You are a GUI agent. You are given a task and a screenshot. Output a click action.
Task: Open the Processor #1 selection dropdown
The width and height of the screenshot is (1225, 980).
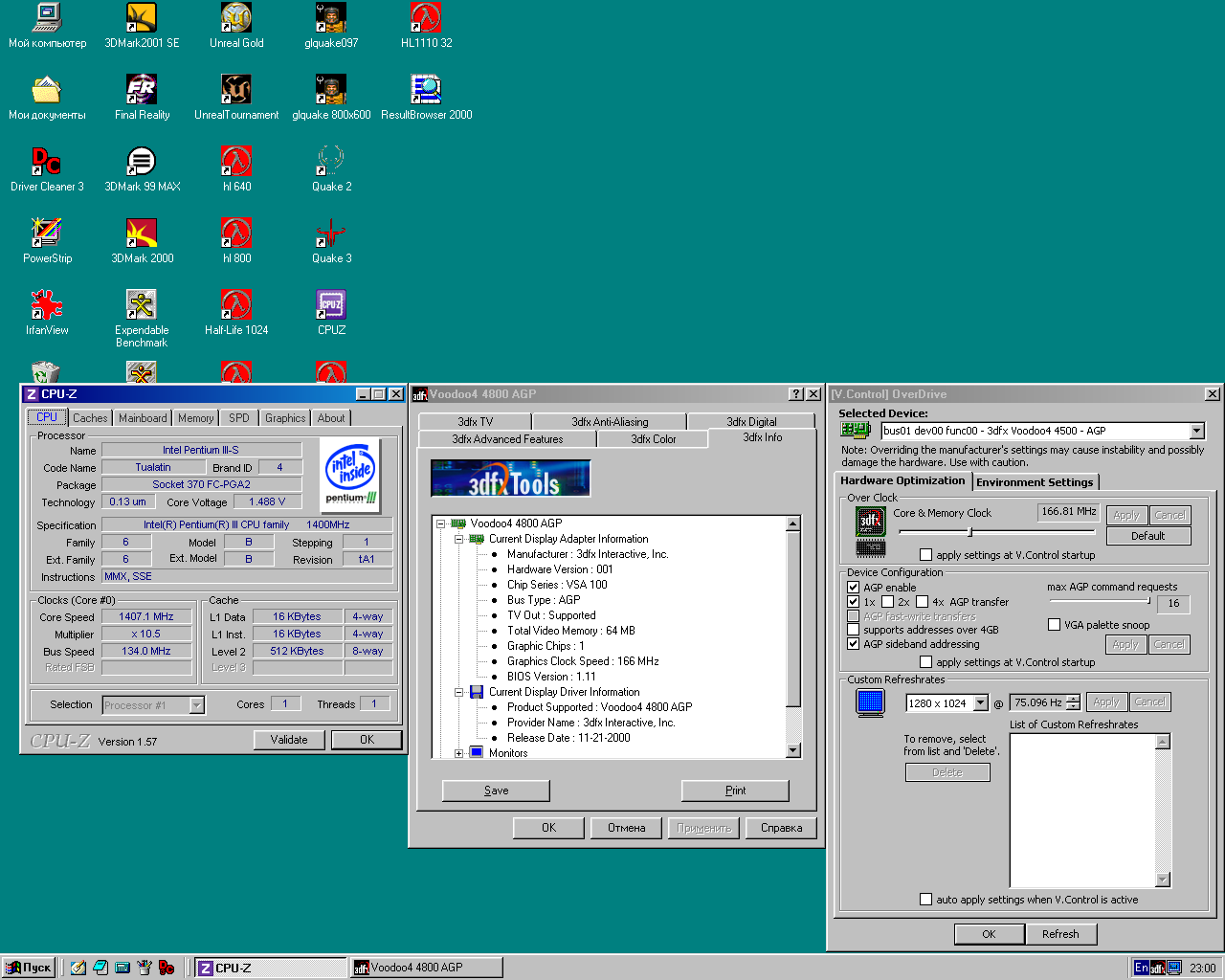coord(196,705)
